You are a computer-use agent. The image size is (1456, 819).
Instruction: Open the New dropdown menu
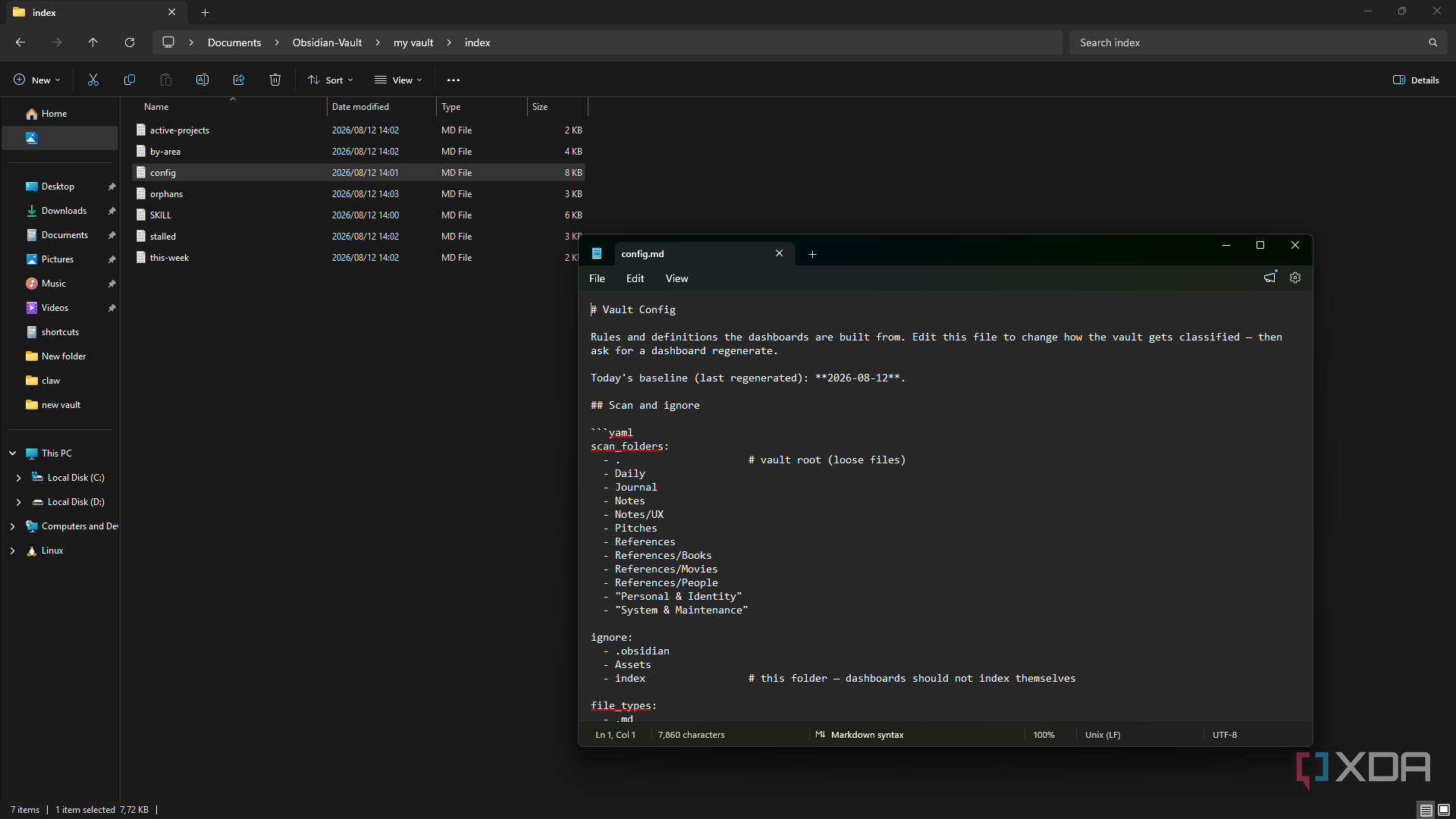tap(36, 80)
